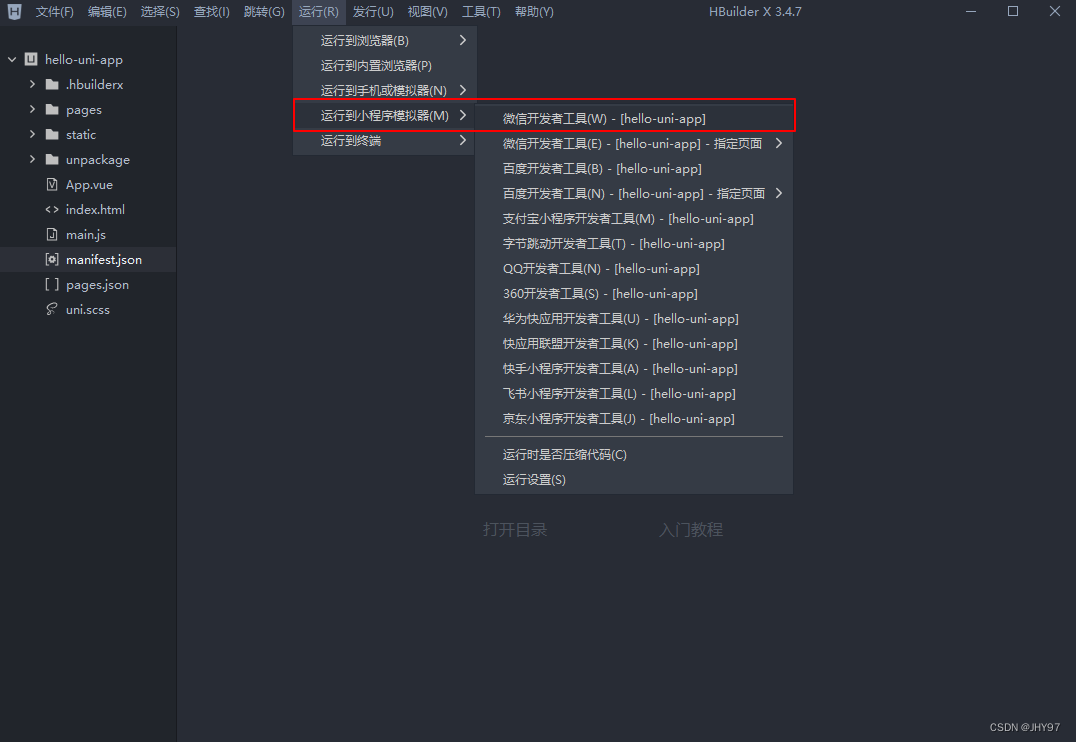
Task: Open the 编辑(E) menu
Action: (x=107, y=12)
